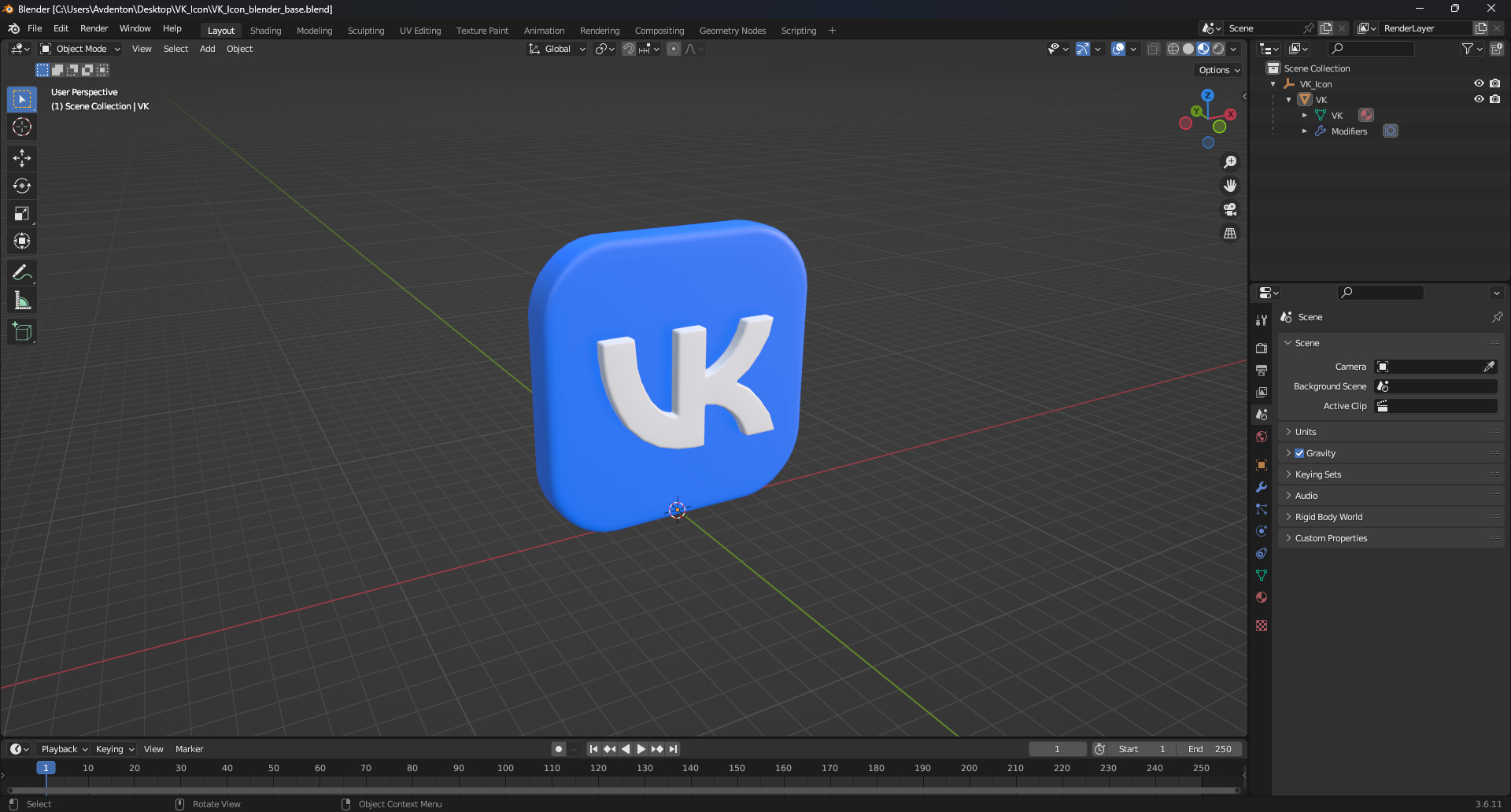
Task: Open the Playback popover in timeline
Action: click(x=64, y=749)
